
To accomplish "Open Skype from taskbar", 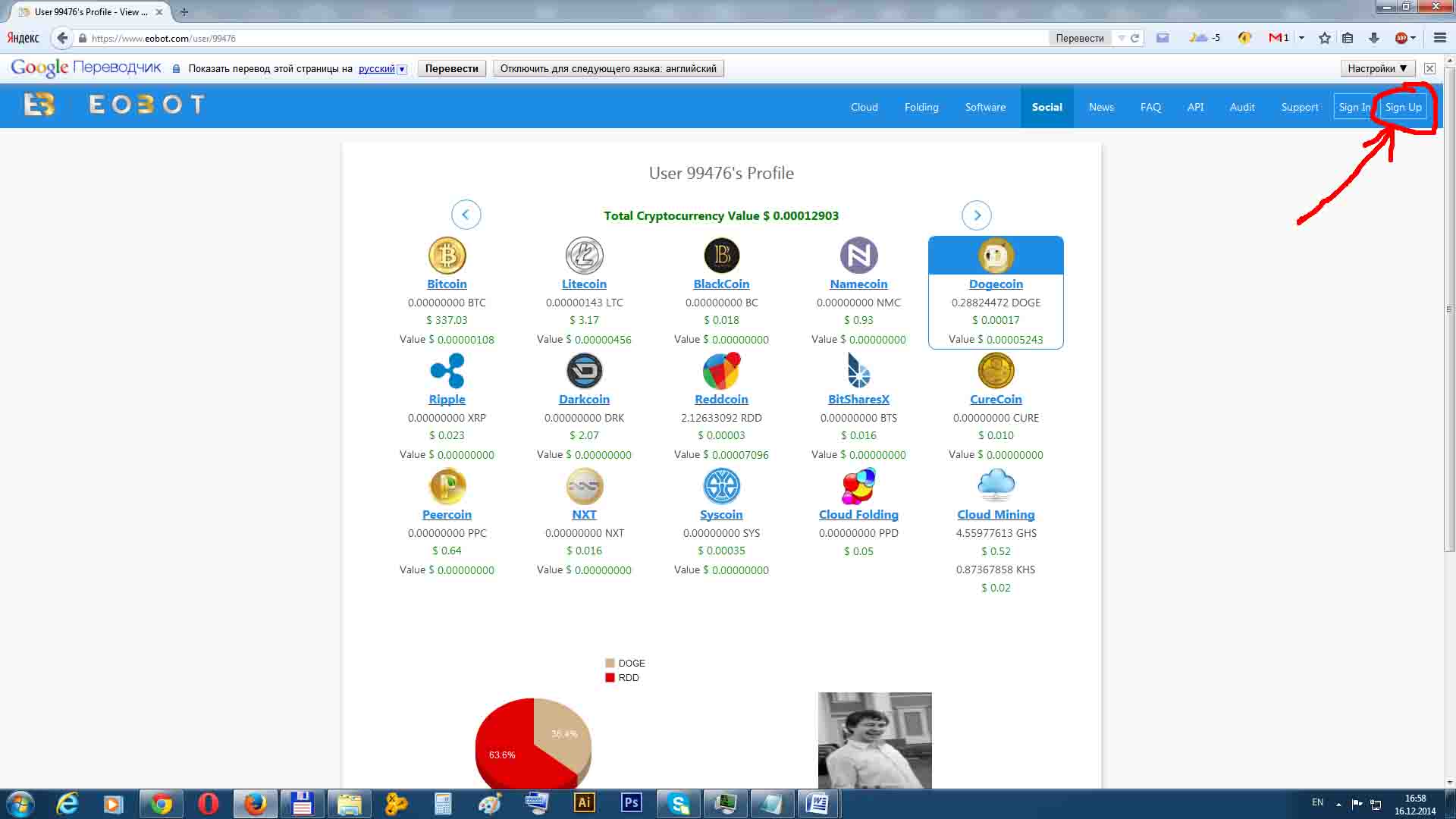I will click(x=679, y=804).
